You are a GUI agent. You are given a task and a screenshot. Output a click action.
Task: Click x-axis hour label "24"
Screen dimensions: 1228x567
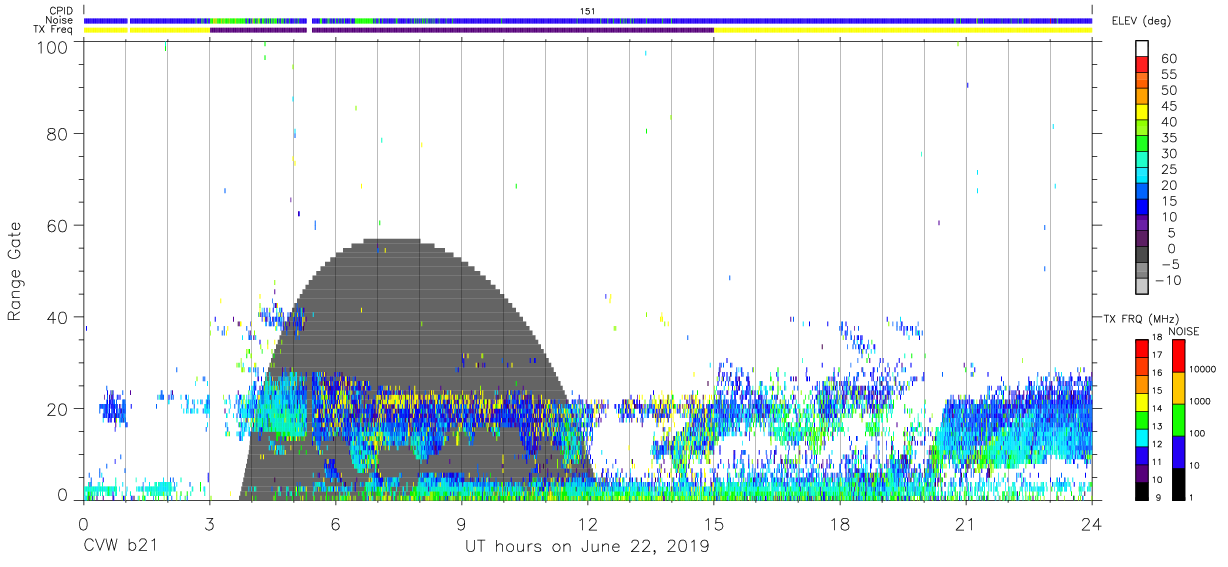pos(1092,523)
